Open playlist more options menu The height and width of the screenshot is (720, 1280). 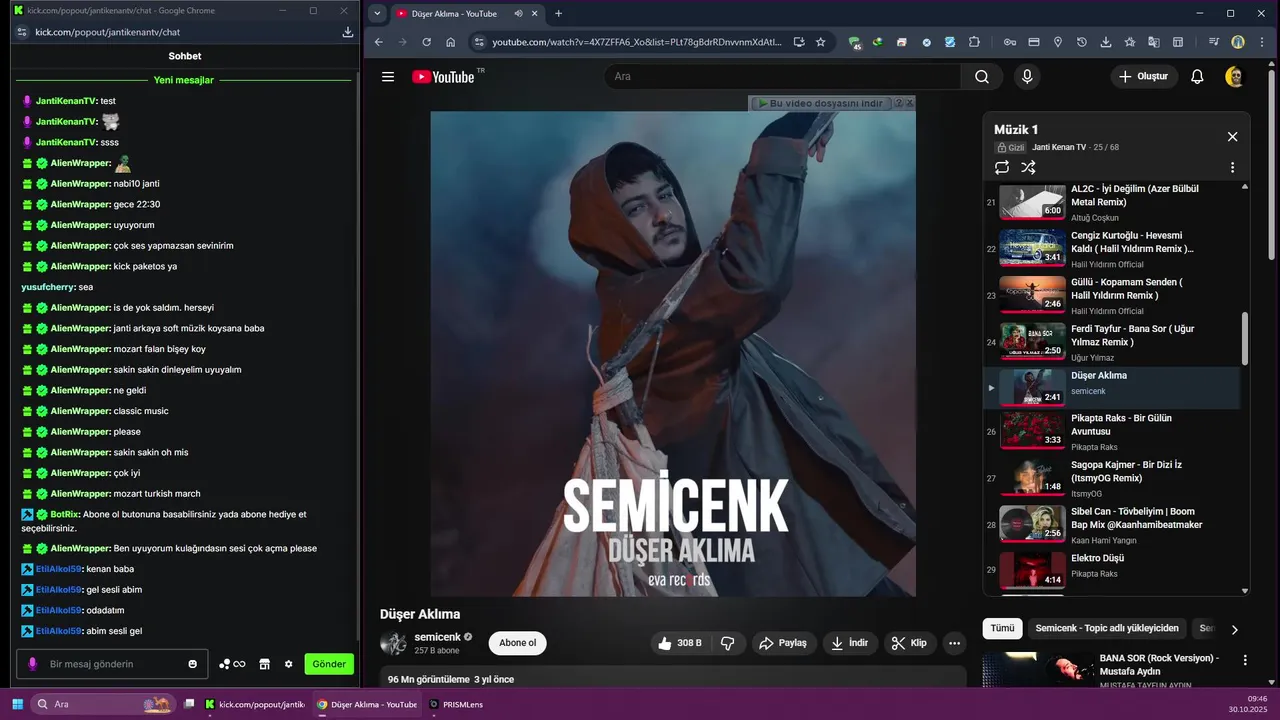(1232, 167)
